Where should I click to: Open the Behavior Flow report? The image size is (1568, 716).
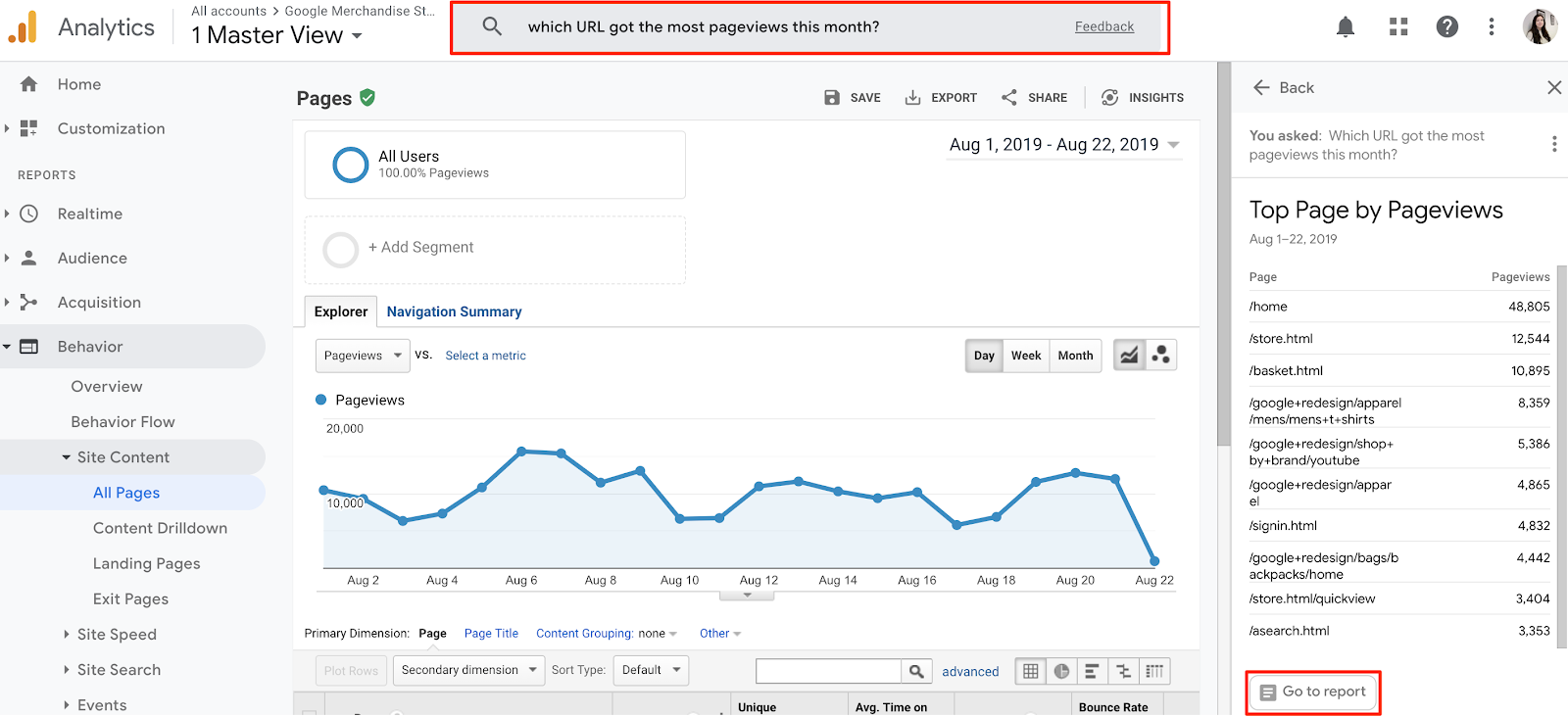click(122, 422)
